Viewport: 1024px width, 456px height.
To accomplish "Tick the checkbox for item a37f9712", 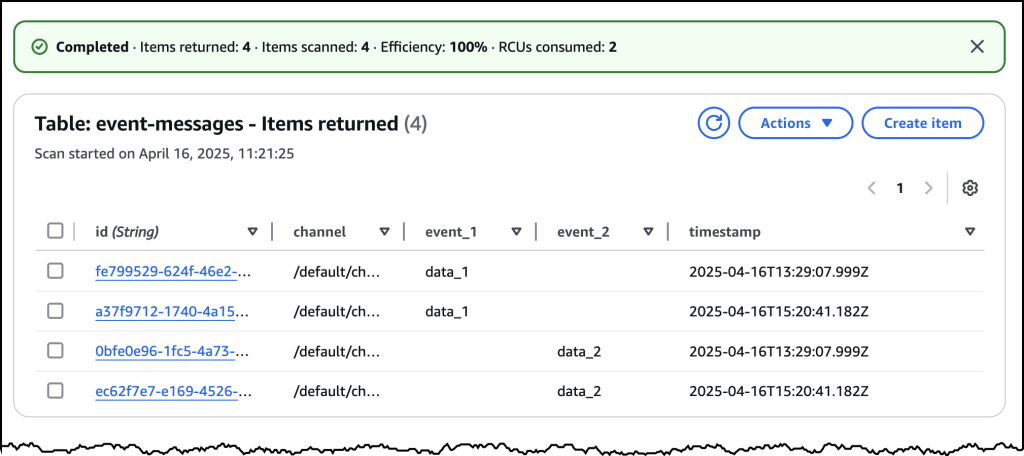I will pos(55,311).
